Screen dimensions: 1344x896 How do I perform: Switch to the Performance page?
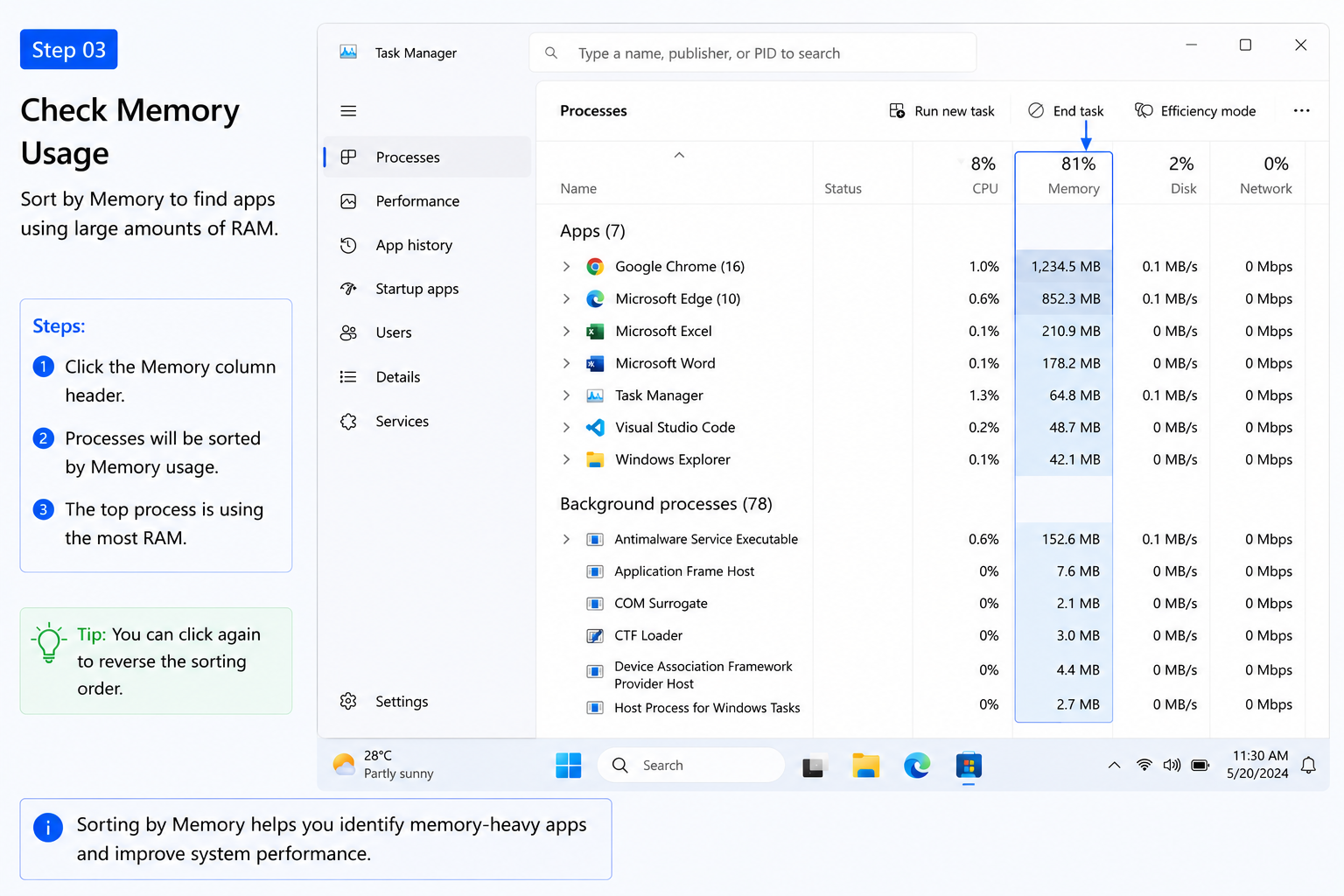pyautogui.click(x=427, y=201)
